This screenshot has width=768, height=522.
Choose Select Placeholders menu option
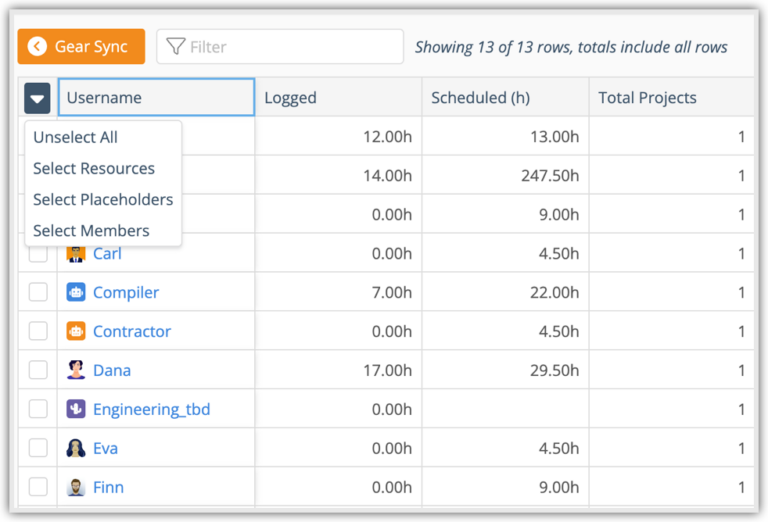coord(103,200)
